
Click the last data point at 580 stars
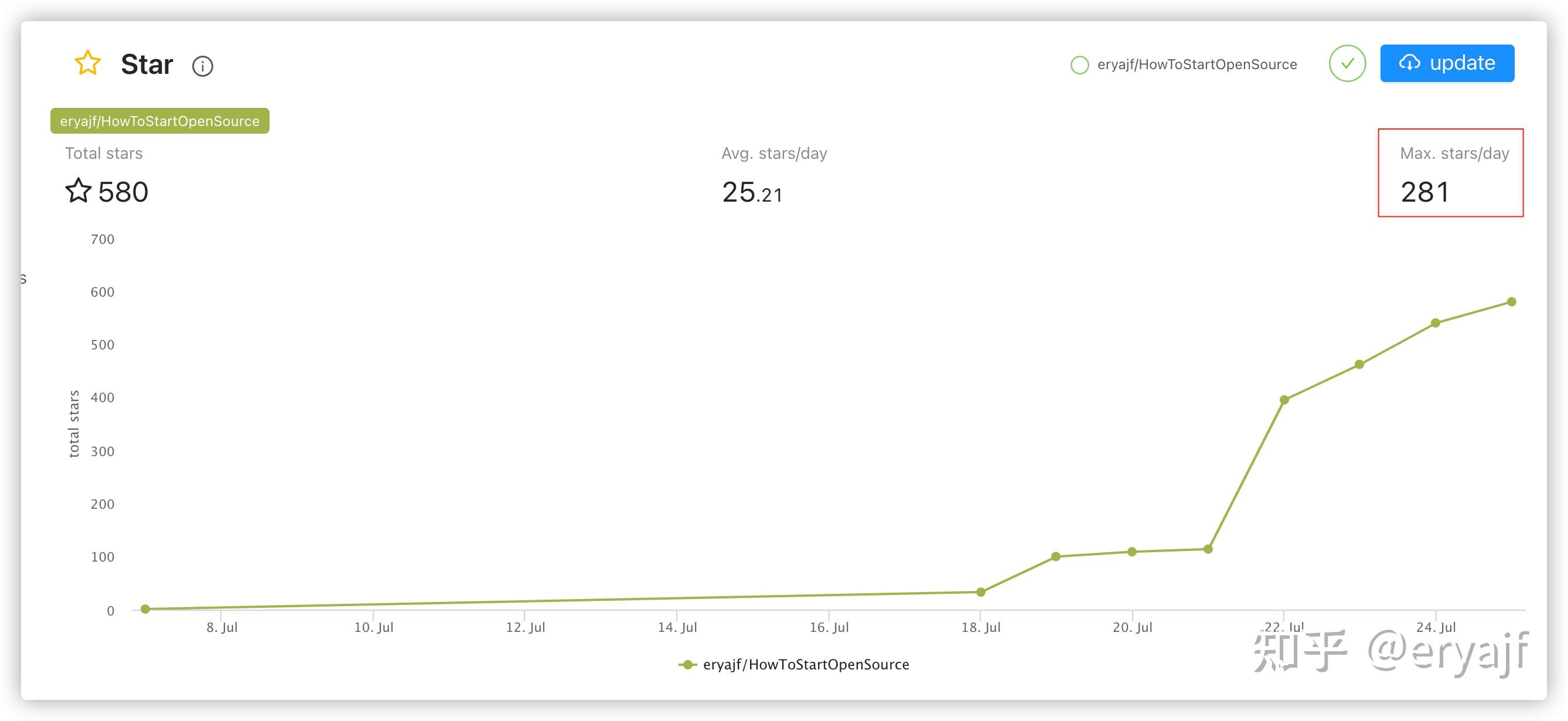[x=1511, y=301]
